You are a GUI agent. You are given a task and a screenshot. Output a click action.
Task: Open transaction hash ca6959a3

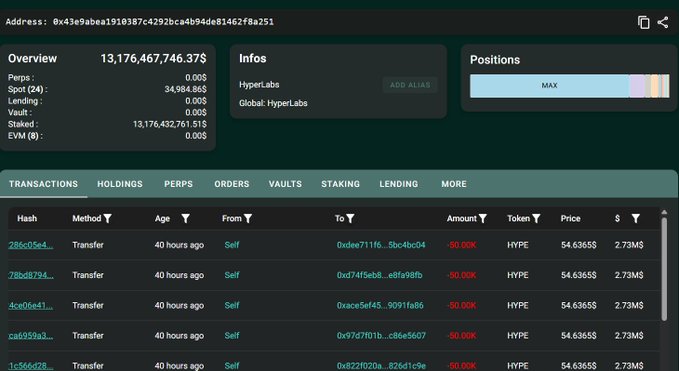(31, 336)
